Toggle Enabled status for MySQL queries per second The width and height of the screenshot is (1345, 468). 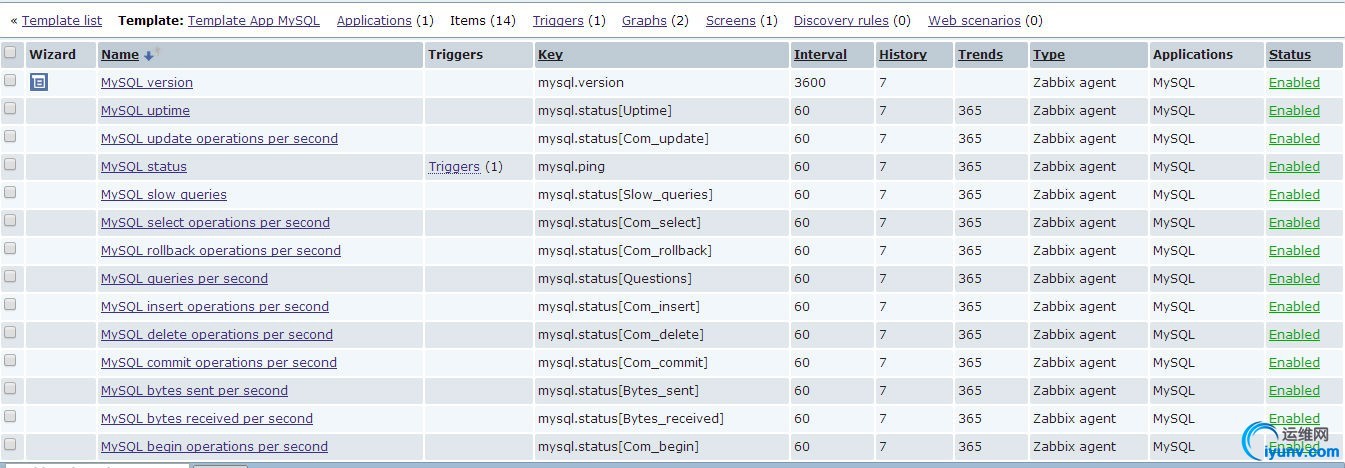click(1294, 279)
